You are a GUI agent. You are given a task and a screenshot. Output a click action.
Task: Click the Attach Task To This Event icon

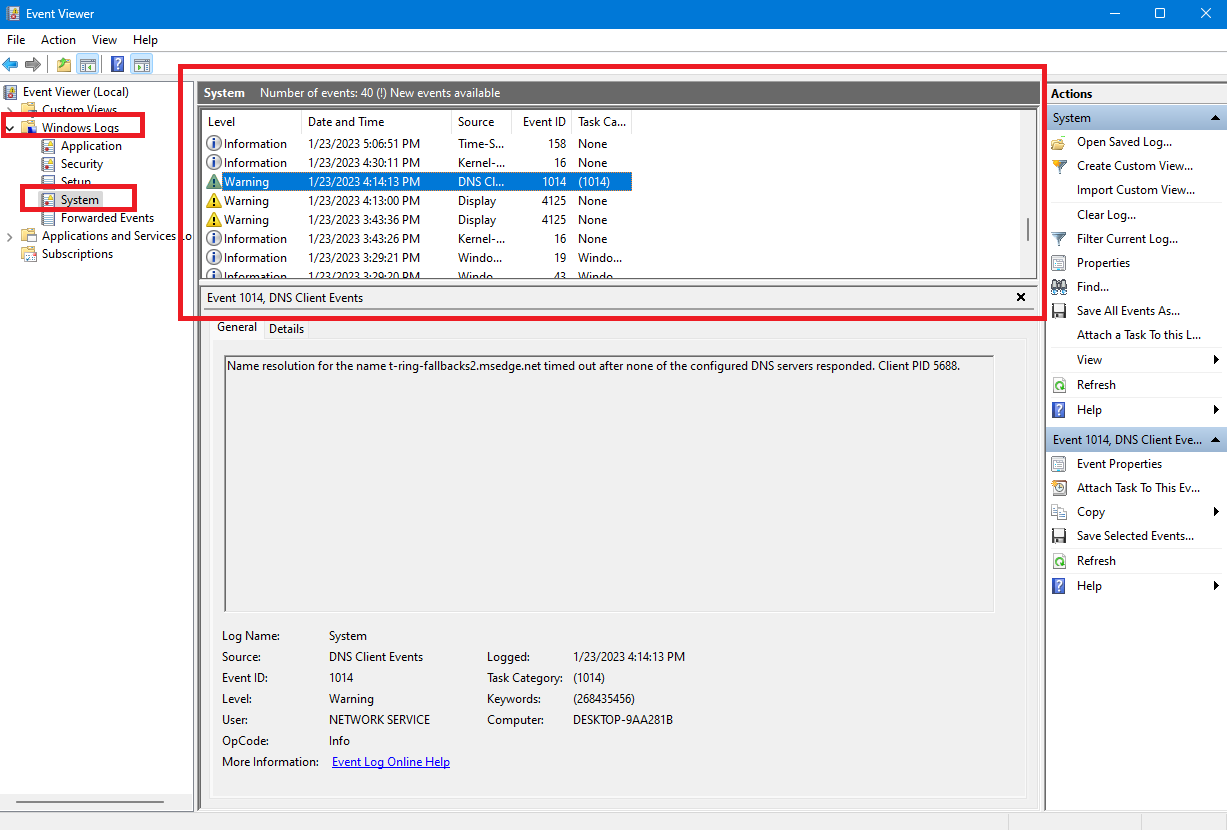1059,488
